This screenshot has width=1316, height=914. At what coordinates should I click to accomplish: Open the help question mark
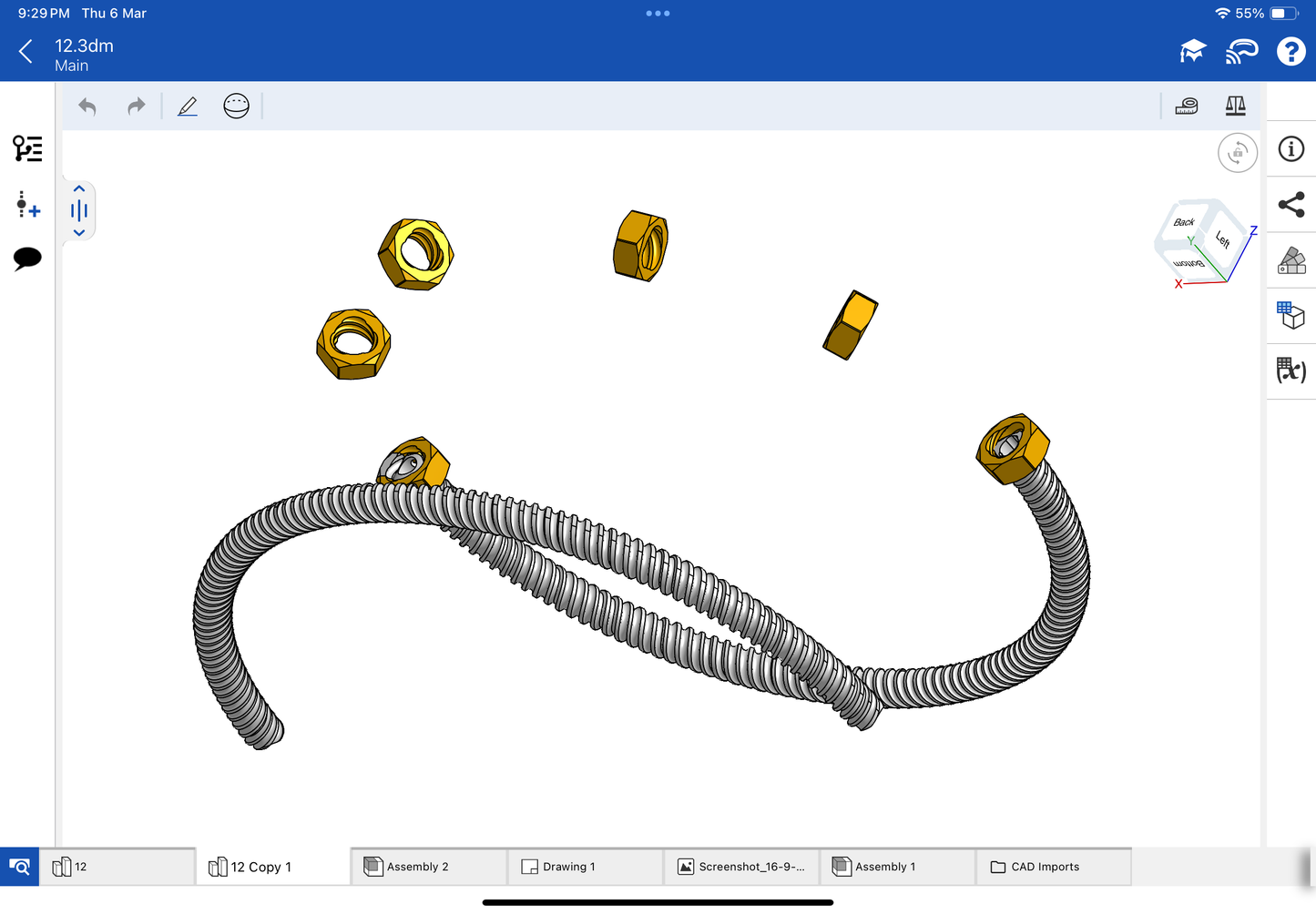(1290, 52)
